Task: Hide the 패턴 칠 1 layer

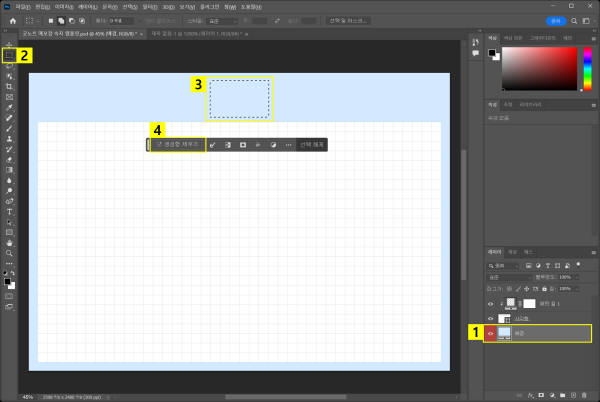Action: pos(491,304)
